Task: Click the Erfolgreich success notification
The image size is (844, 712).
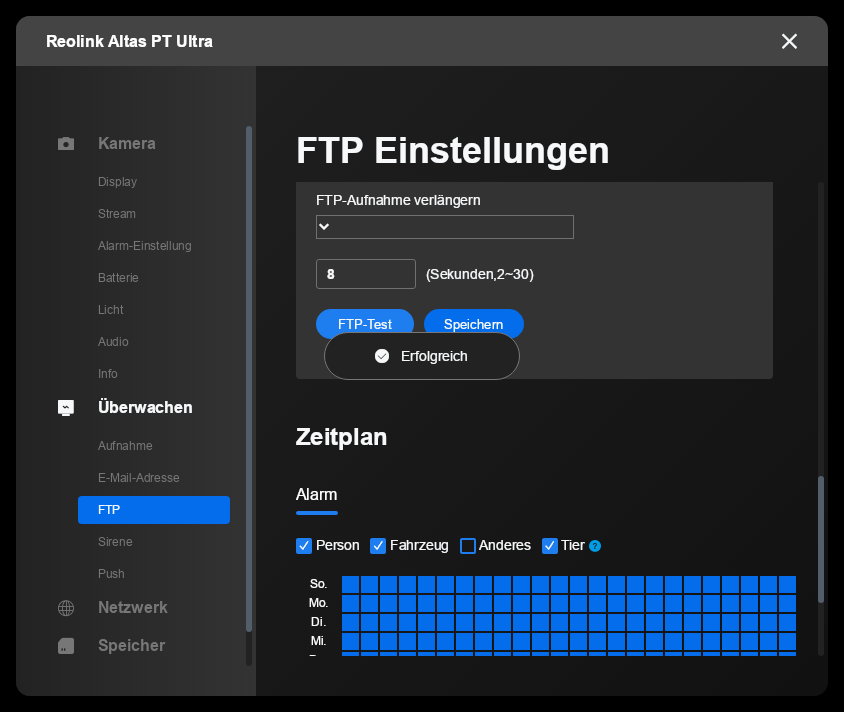Action: pos(421,356)
